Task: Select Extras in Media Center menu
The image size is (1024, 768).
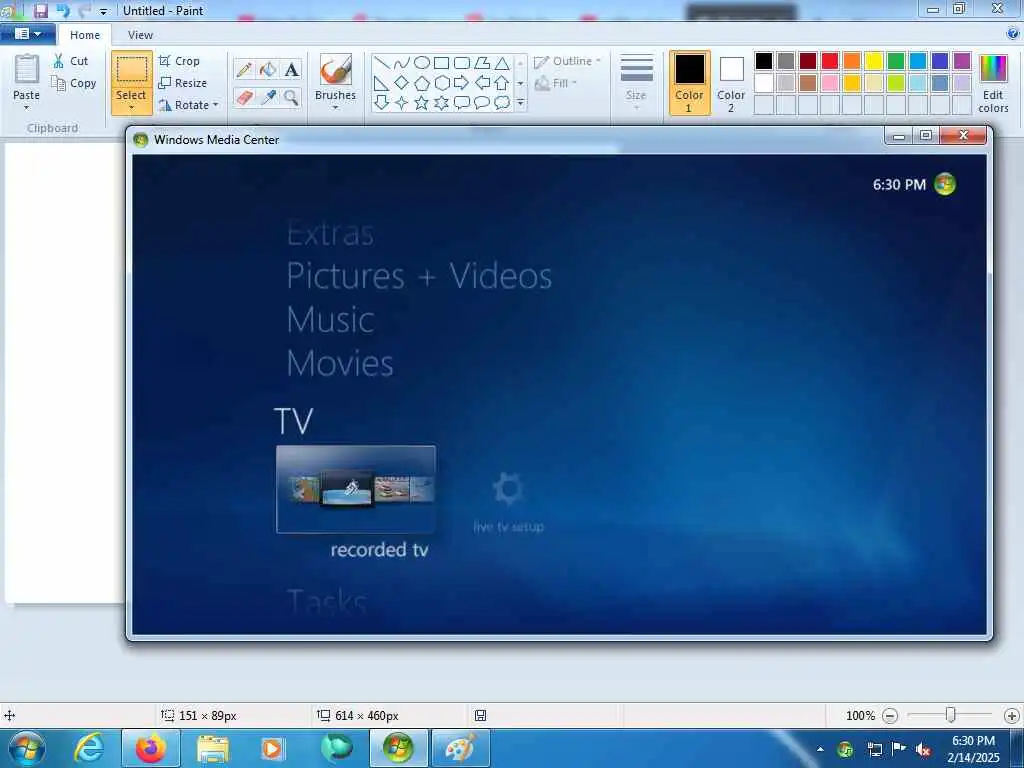Action: coord(330,233)
